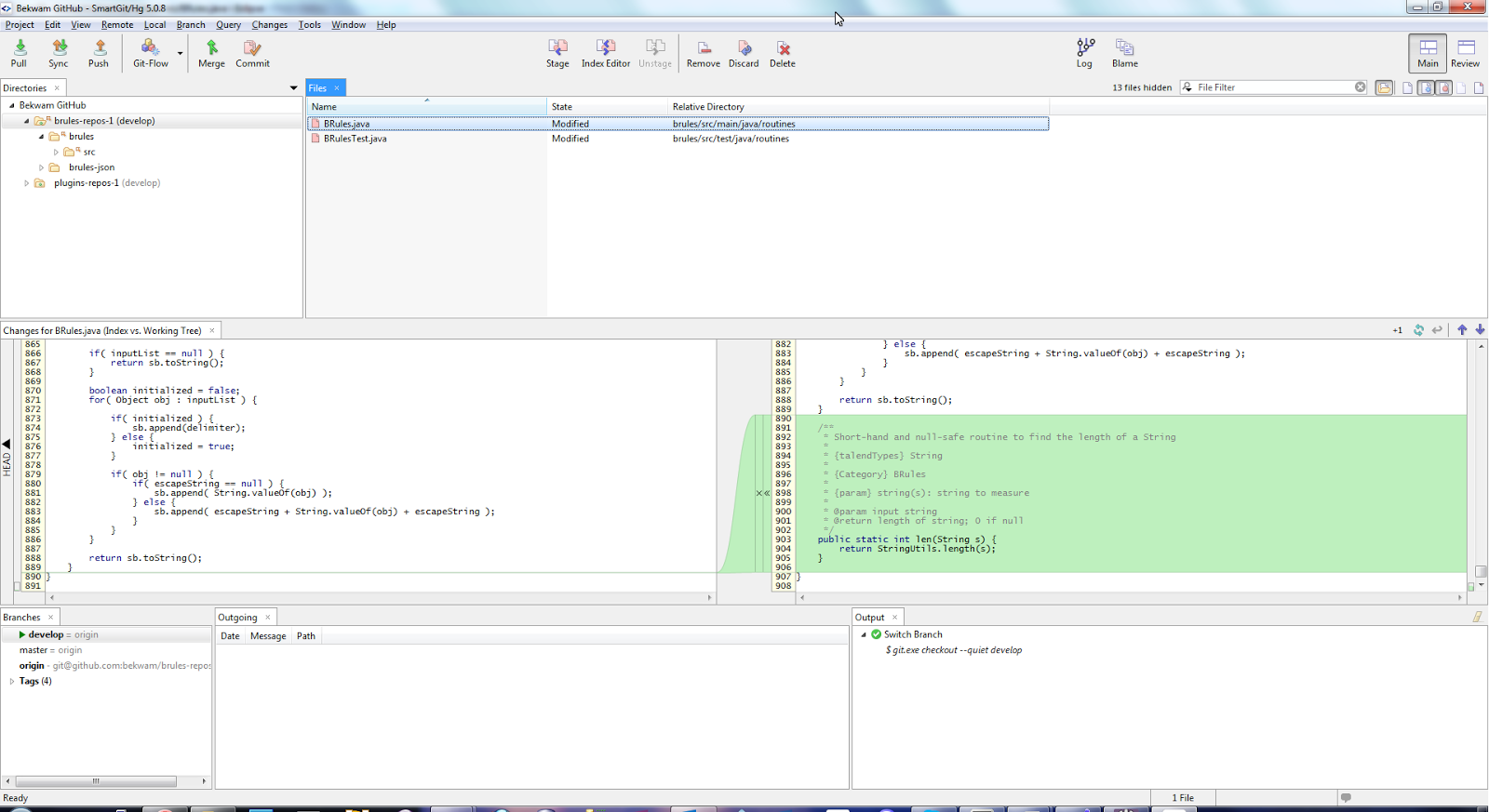This screenshot has width=1489, height=812.
Task: Open the Tools menu
Action: point(309,25)
